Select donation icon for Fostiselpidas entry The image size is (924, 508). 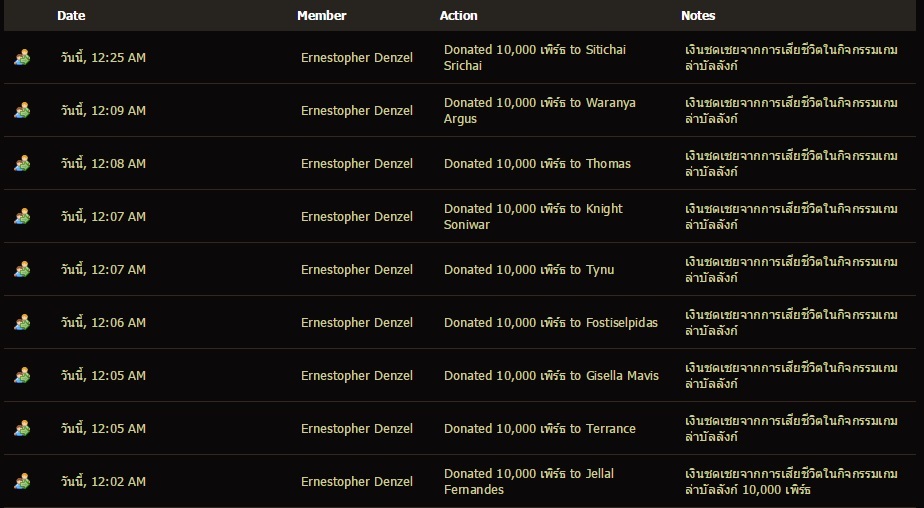[x=22, y=322]
